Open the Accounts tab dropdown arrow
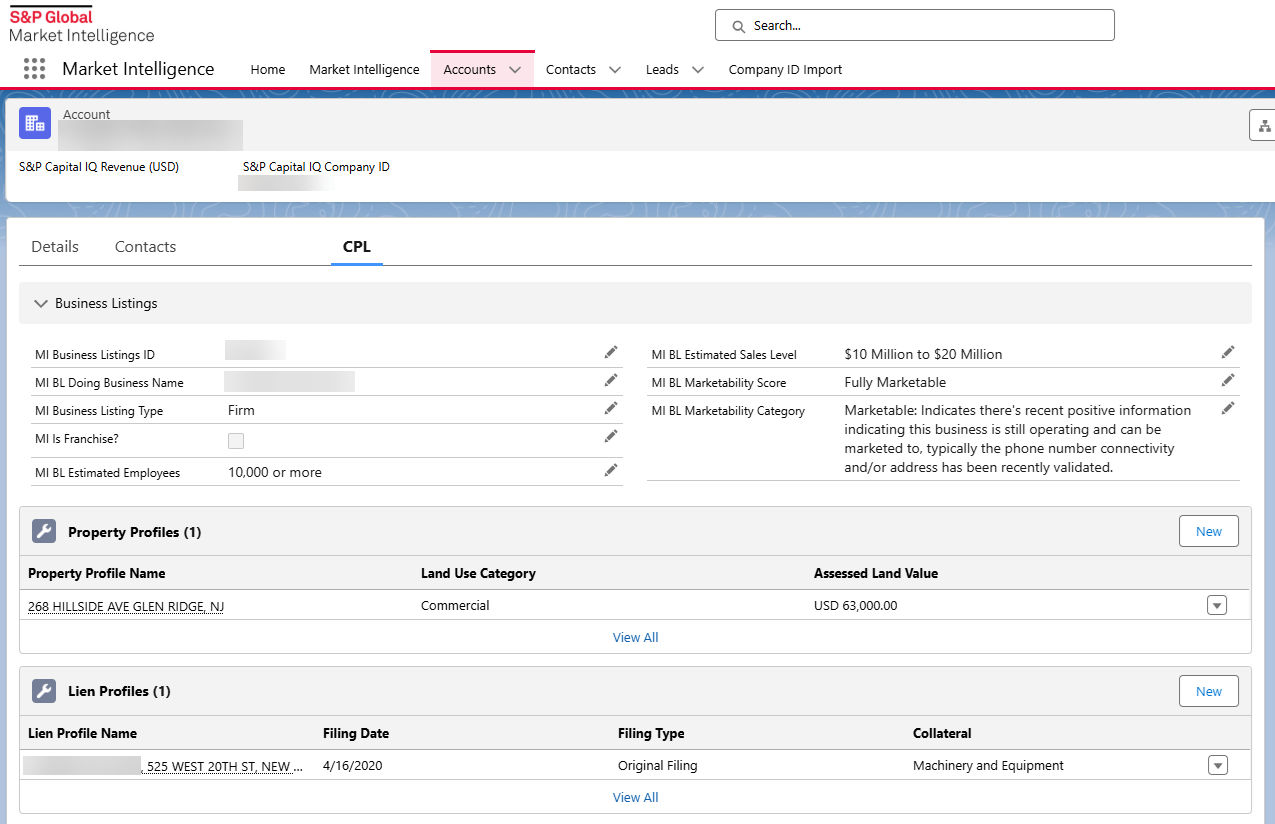Screen dimensions: 1275x824 pos(515,70)
